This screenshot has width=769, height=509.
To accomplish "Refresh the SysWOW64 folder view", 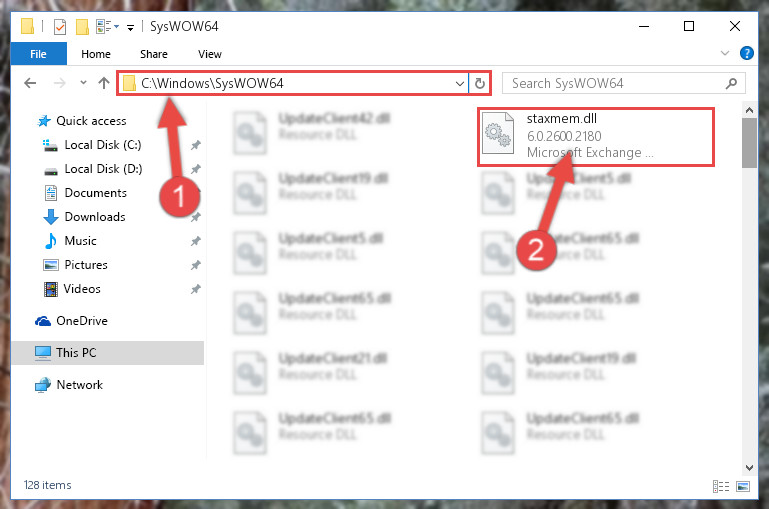I will [x=480, y=83].
